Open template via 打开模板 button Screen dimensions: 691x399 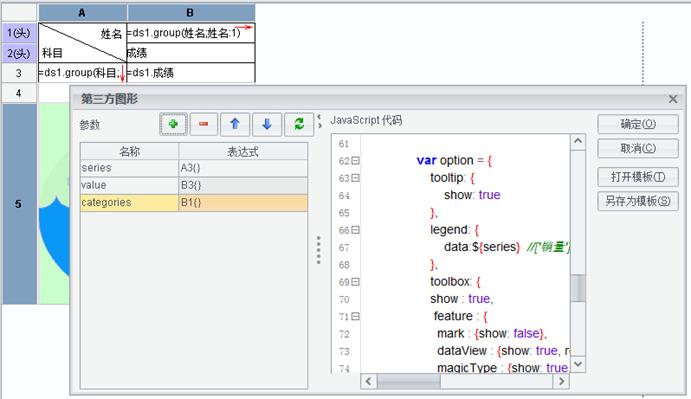638,177
